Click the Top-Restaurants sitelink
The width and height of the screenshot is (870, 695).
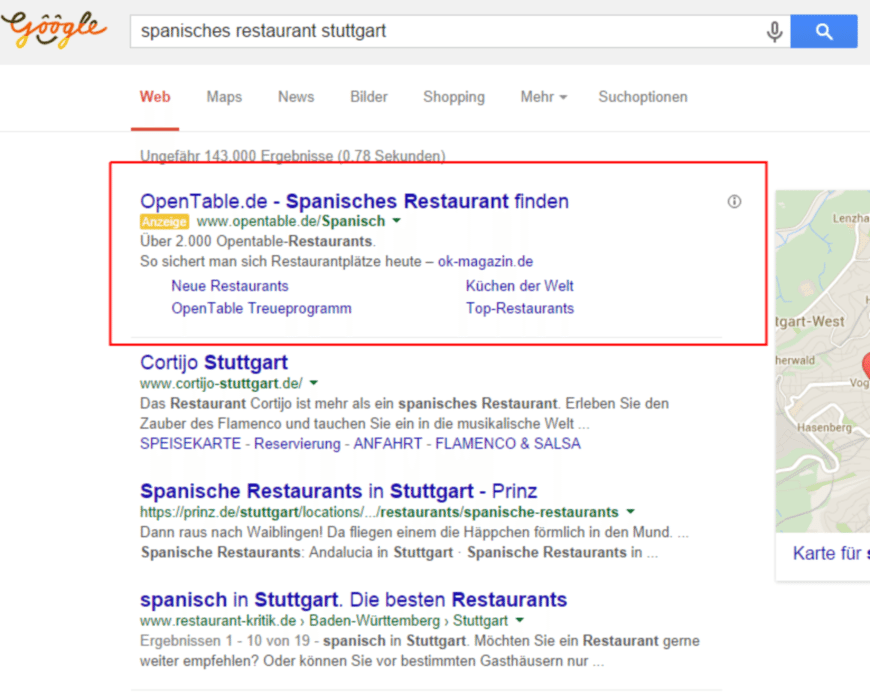[x=520, y=308]
